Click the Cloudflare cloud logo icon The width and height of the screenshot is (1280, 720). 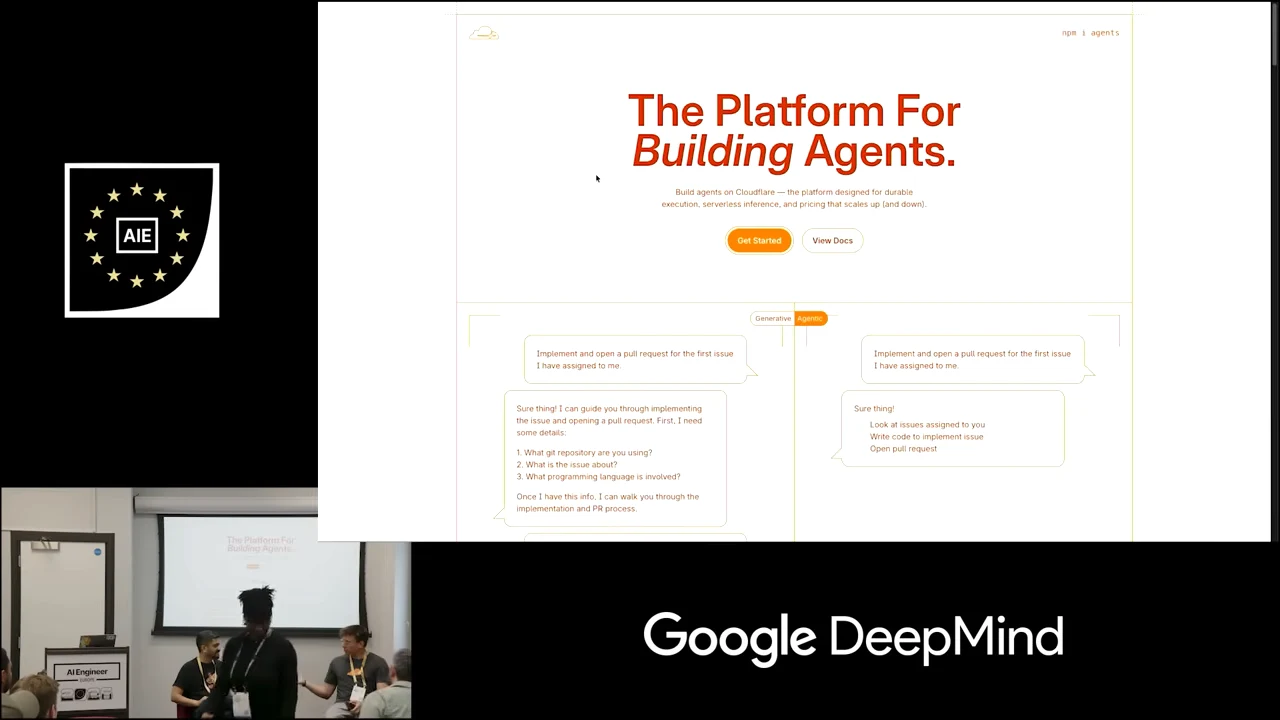tap(484, 33)
